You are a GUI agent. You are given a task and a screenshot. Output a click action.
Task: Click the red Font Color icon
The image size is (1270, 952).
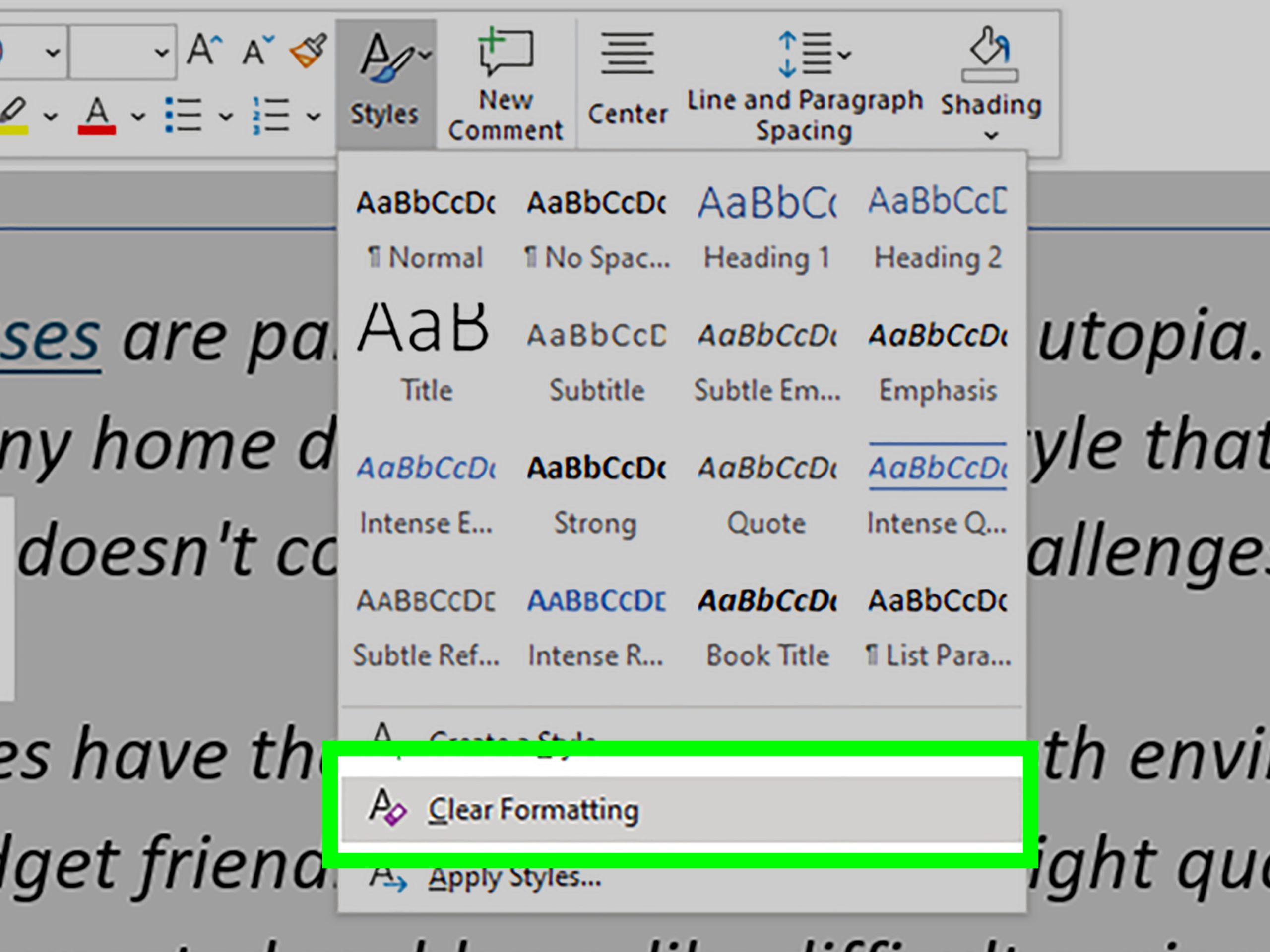pos(97,116)
